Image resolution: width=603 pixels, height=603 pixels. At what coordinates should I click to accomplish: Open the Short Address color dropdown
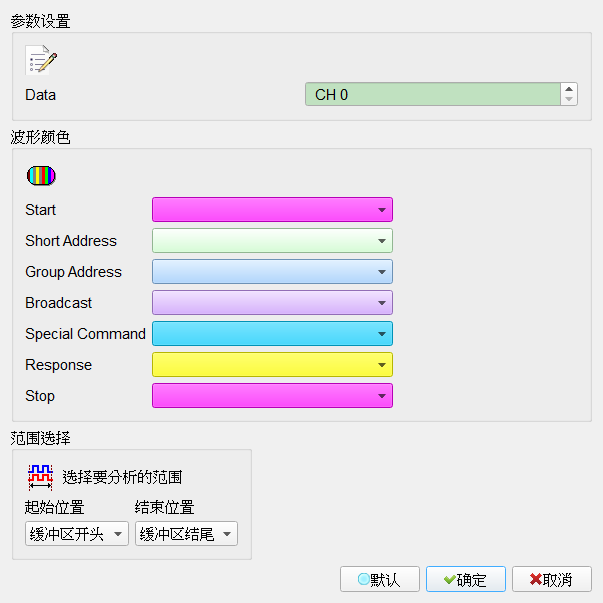pos(272,241)
